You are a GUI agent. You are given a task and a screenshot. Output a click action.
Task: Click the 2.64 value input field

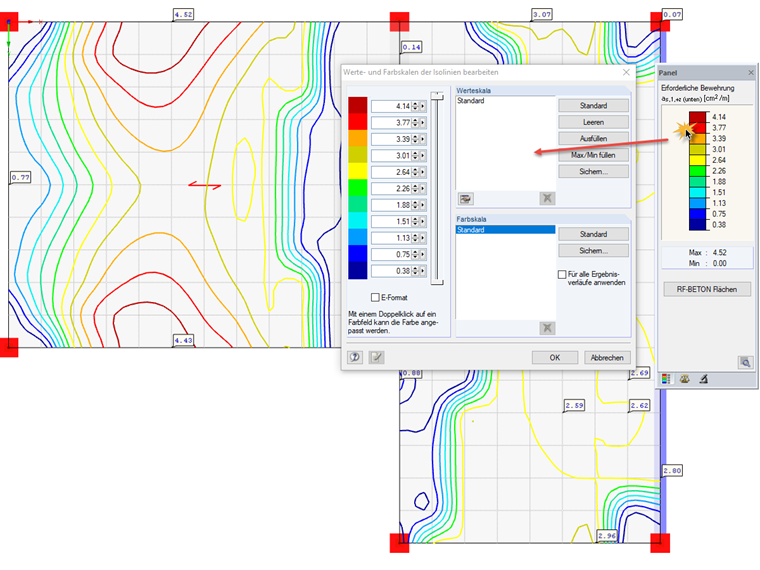point(392,172)
